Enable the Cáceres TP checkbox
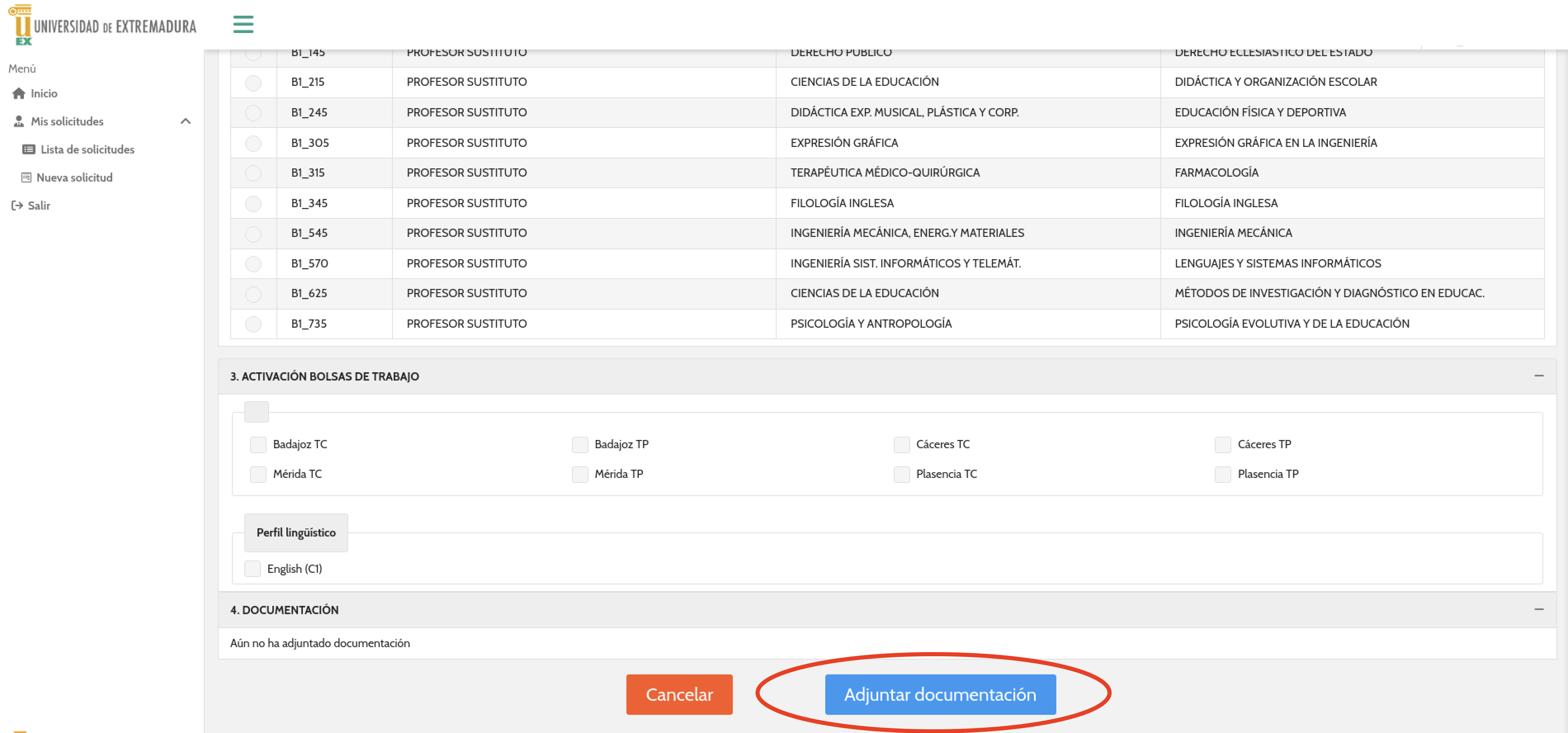1568x733 pixels. coord(1222,445)
